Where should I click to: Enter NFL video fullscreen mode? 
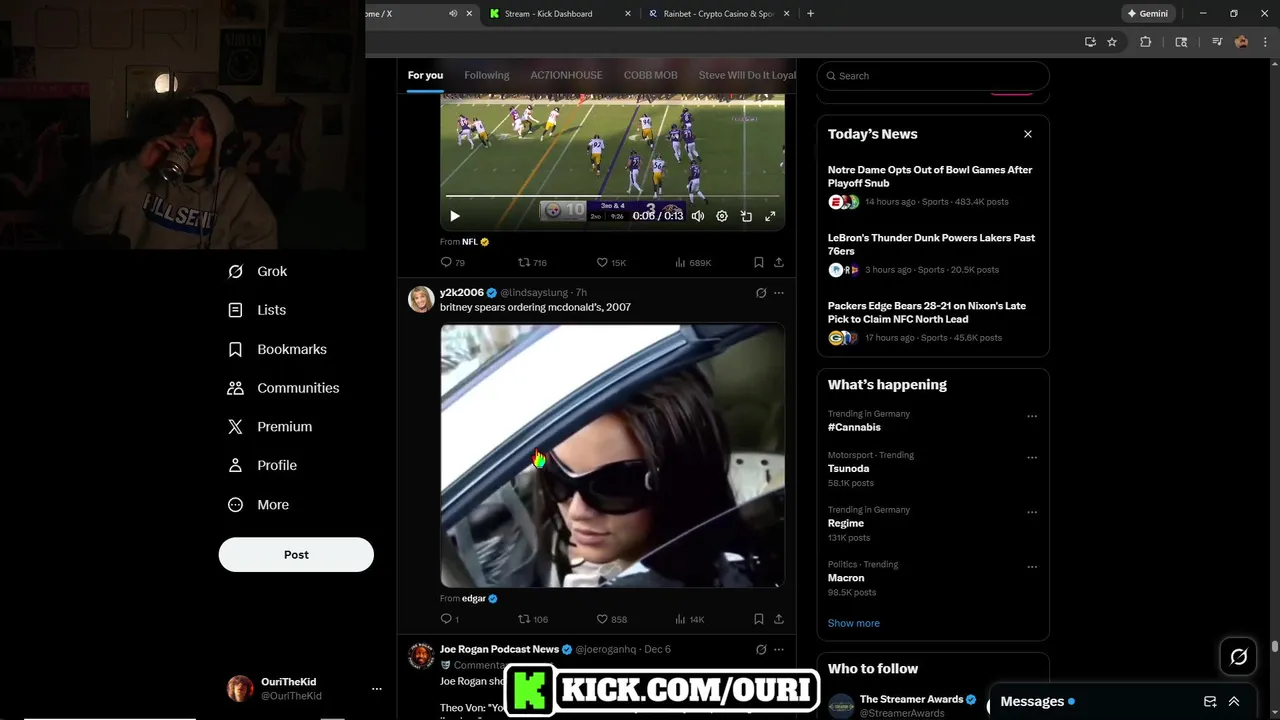pos(770,216)
